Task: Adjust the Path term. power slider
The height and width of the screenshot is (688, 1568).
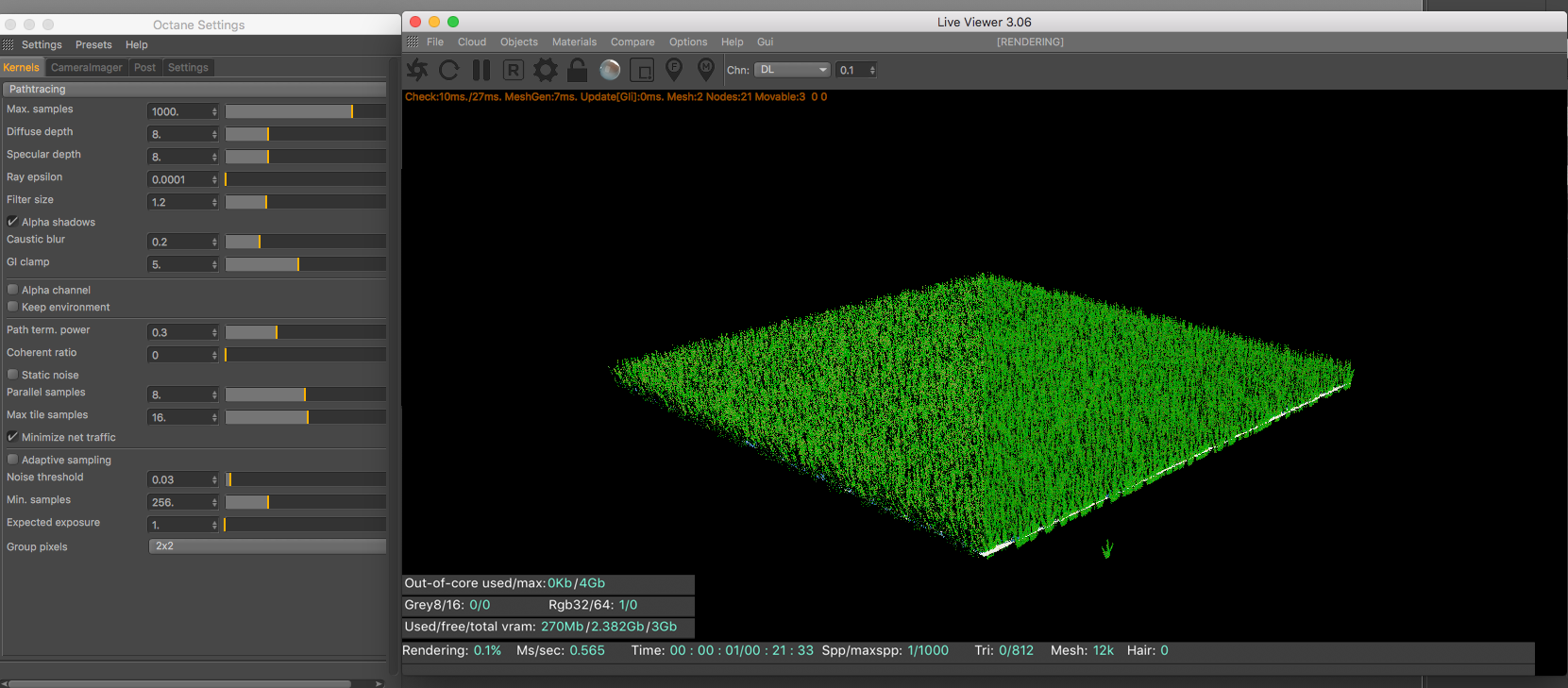Action: (305, 332)
